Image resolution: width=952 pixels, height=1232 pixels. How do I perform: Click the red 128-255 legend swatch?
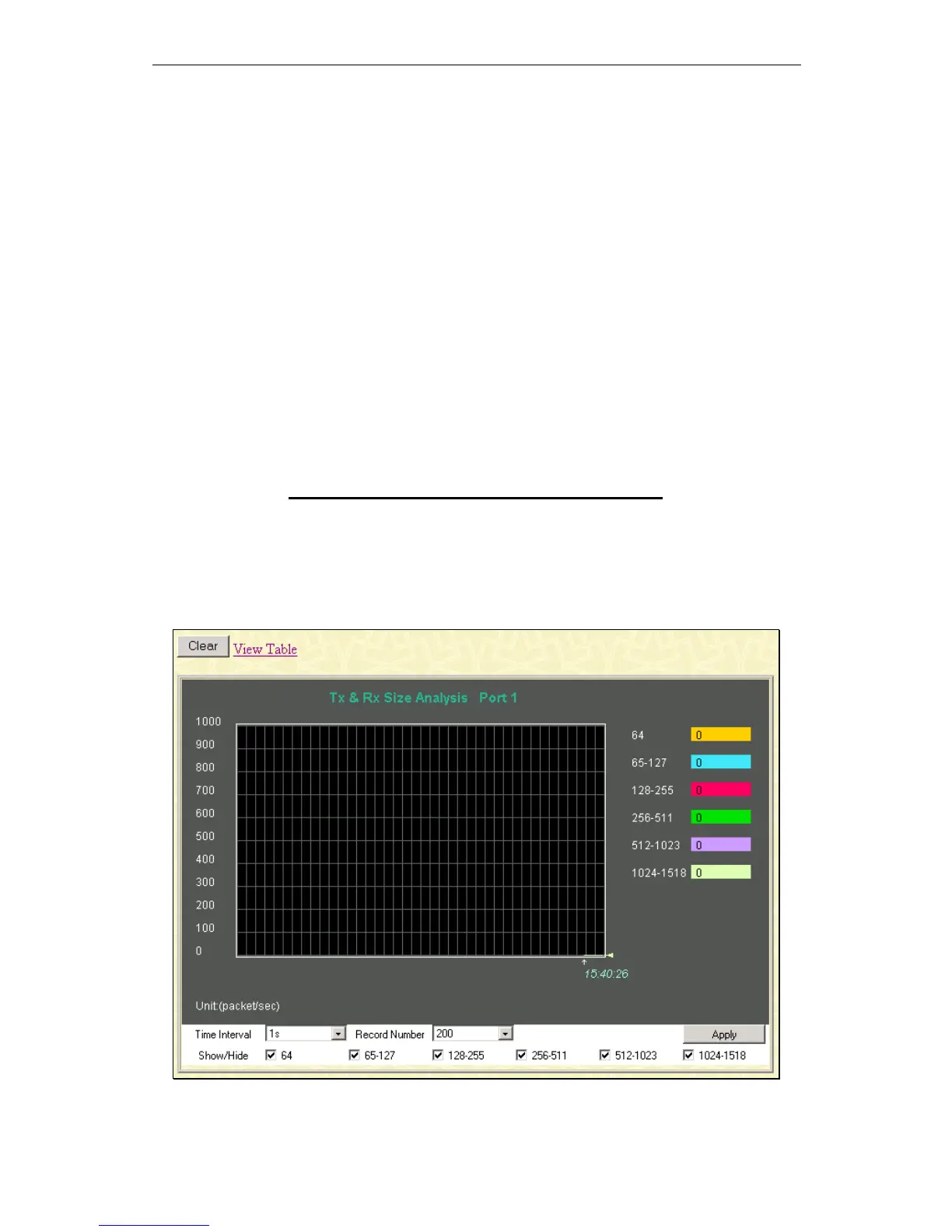click(x=721, y=789)
